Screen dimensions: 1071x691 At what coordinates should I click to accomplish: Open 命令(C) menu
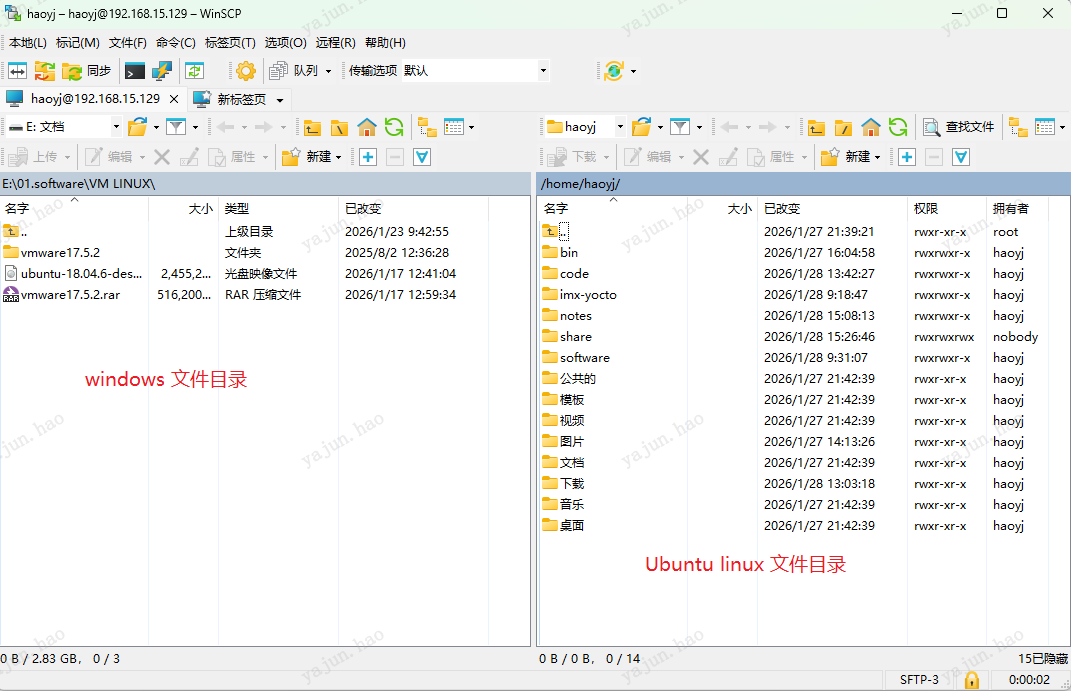coord(176,42)
